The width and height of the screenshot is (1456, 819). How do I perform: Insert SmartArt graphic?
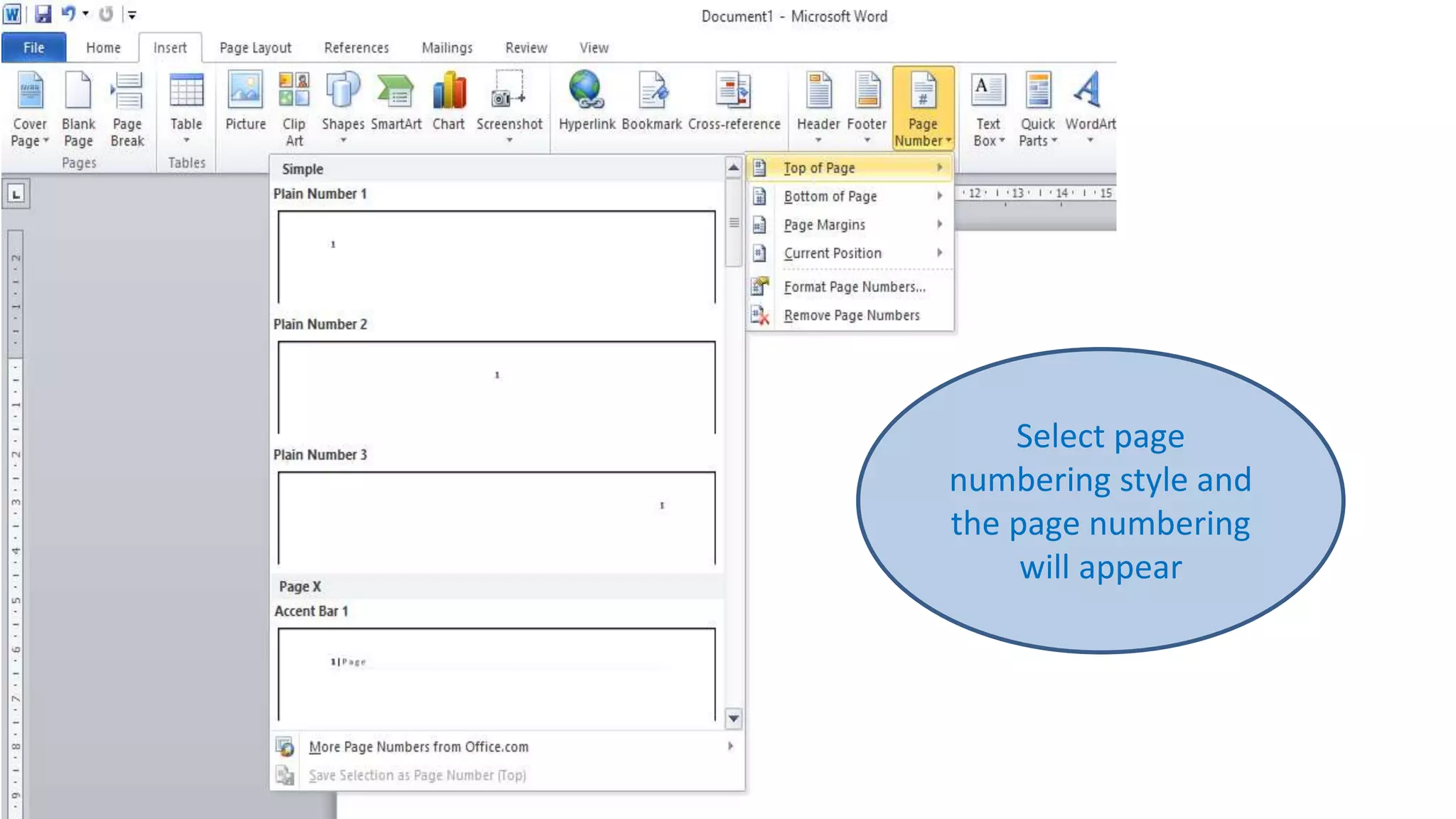point(396,101)
